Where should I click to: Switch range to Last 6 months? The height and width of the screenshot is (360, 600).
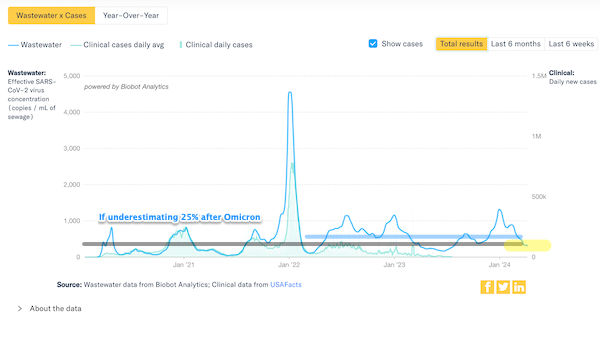[x=516, y=44]
